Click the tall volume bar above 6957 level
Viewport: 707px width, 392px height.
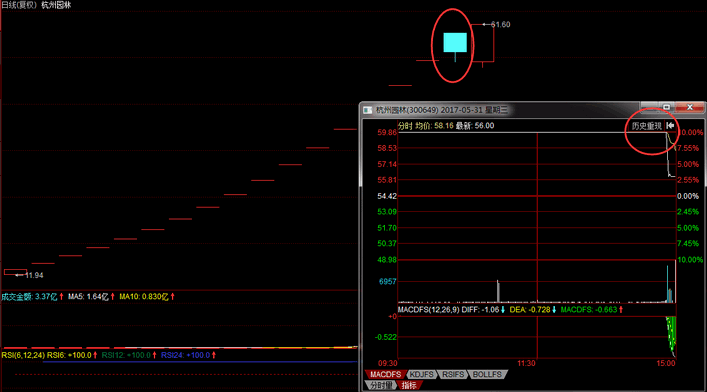[x=498, y=291]
